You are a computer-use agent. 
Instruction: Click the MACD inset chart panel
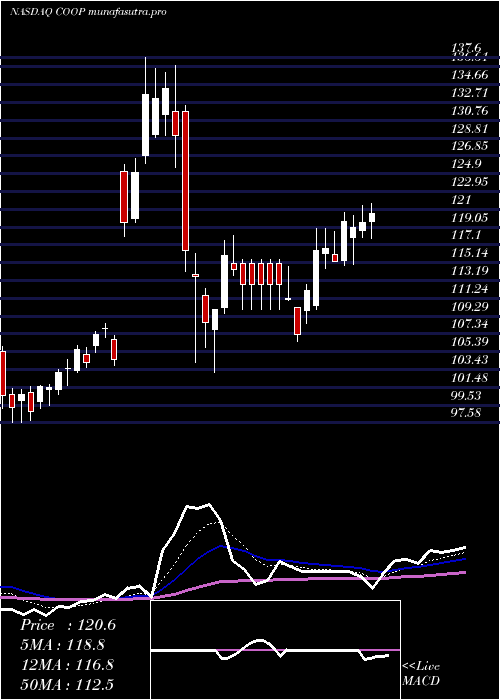[x=275, y=650]
